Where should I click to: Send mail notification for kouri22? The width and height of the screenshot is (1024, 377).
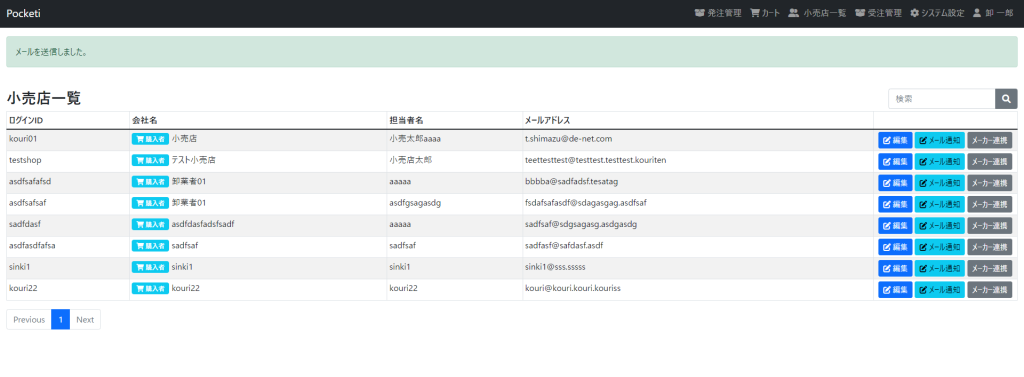pyautogui.click(x=940, y=289)
